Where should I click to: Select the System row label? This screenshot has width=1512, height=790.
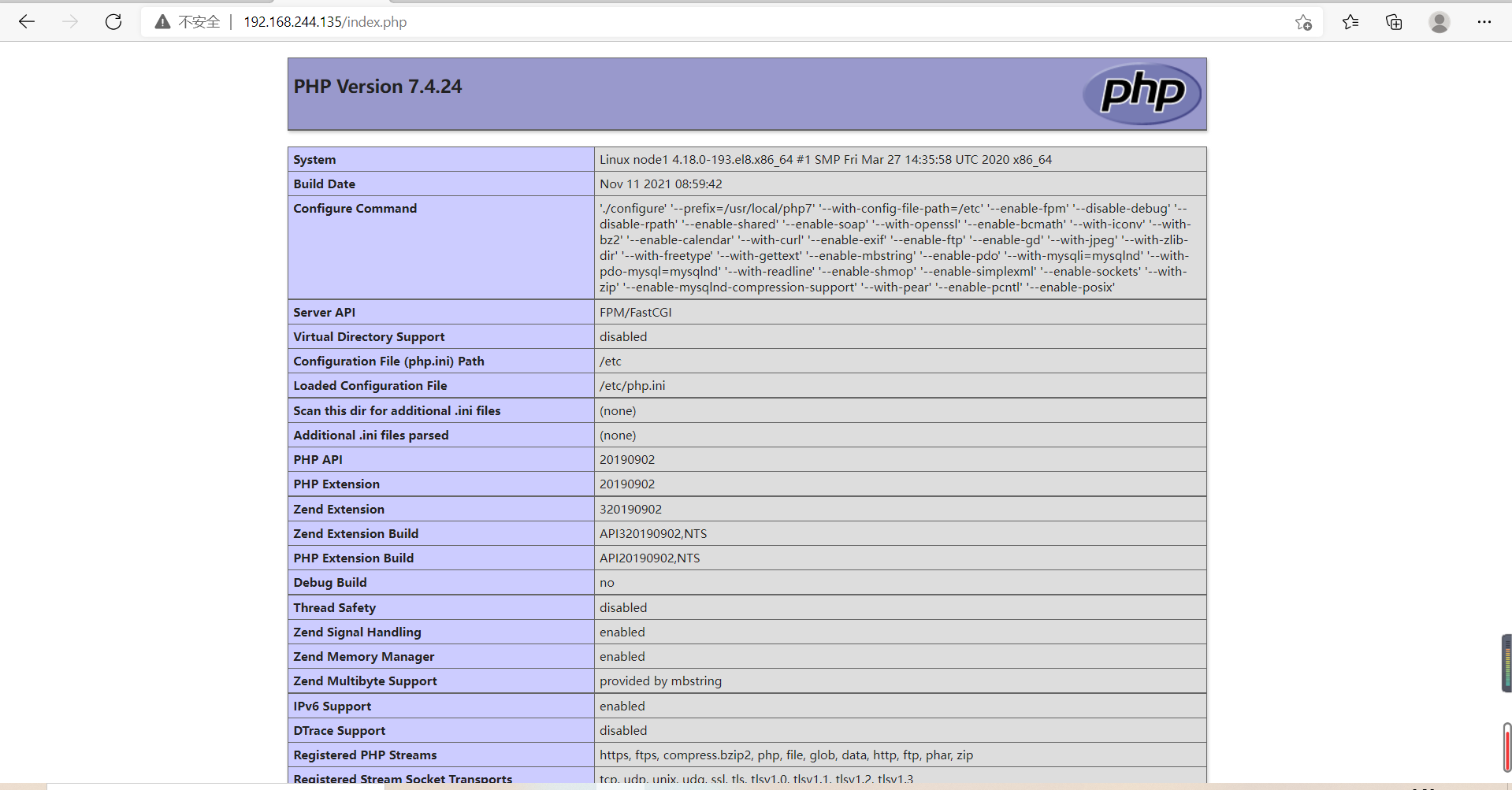click(314, 159)
